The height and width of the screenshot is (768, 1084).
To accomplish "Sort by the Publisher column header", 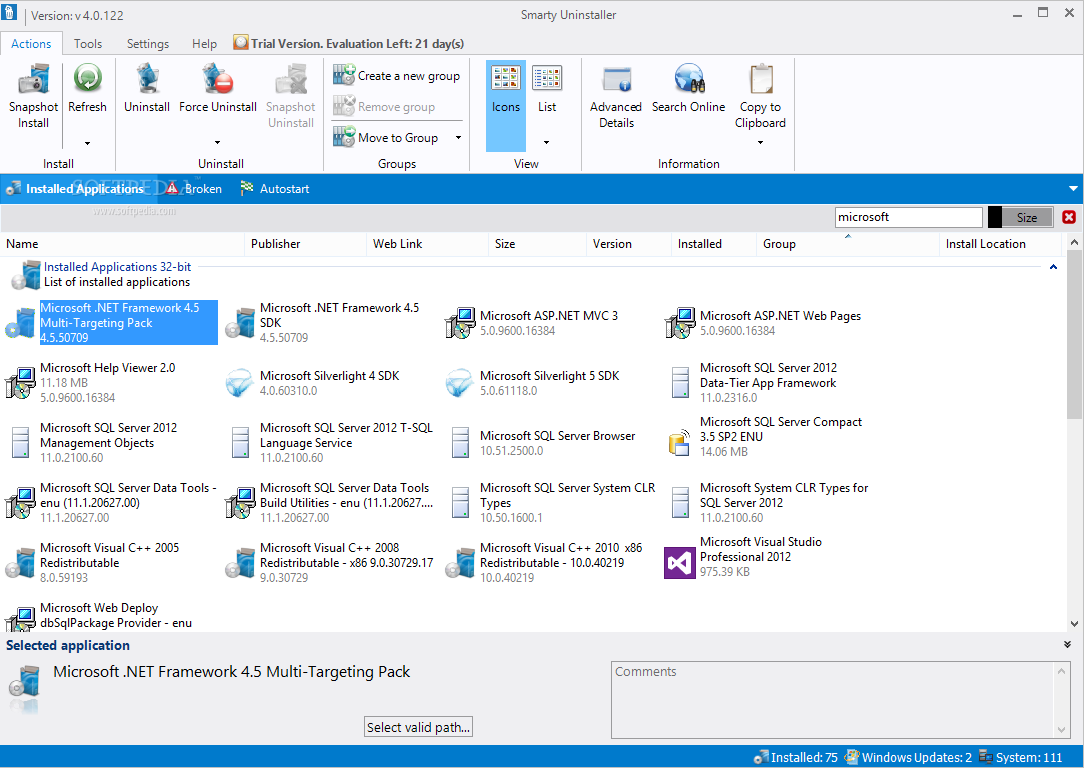I will (x=305, y=243).
